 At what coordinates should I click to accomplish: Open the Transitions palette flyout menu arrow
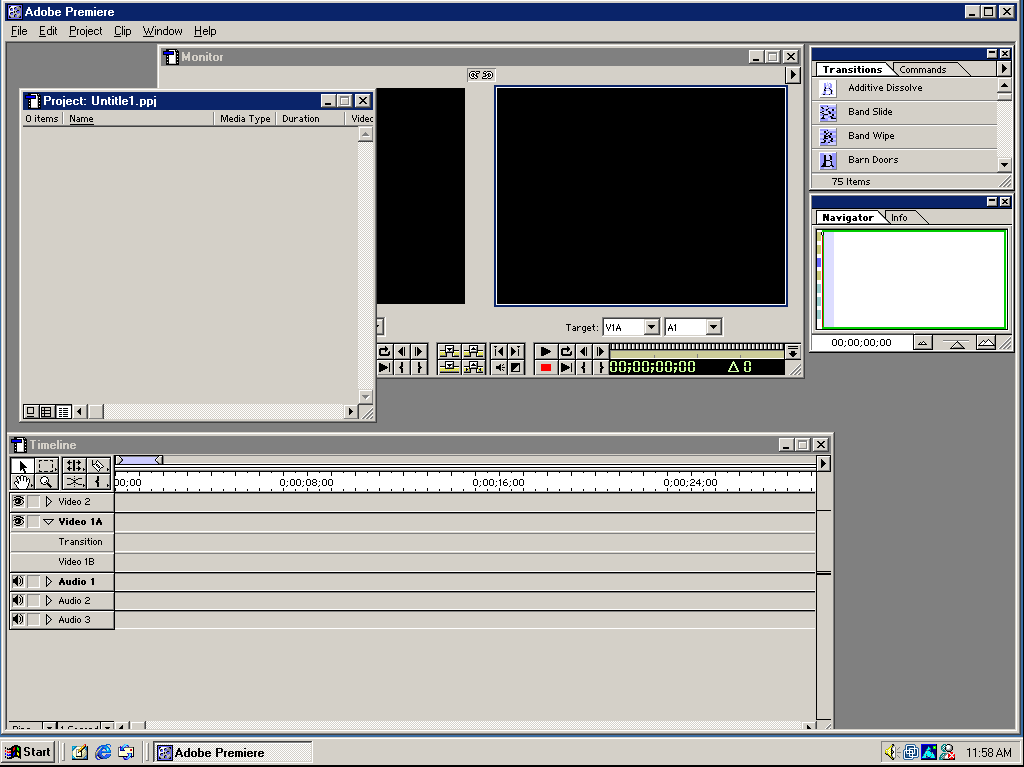pos(1004,69)
